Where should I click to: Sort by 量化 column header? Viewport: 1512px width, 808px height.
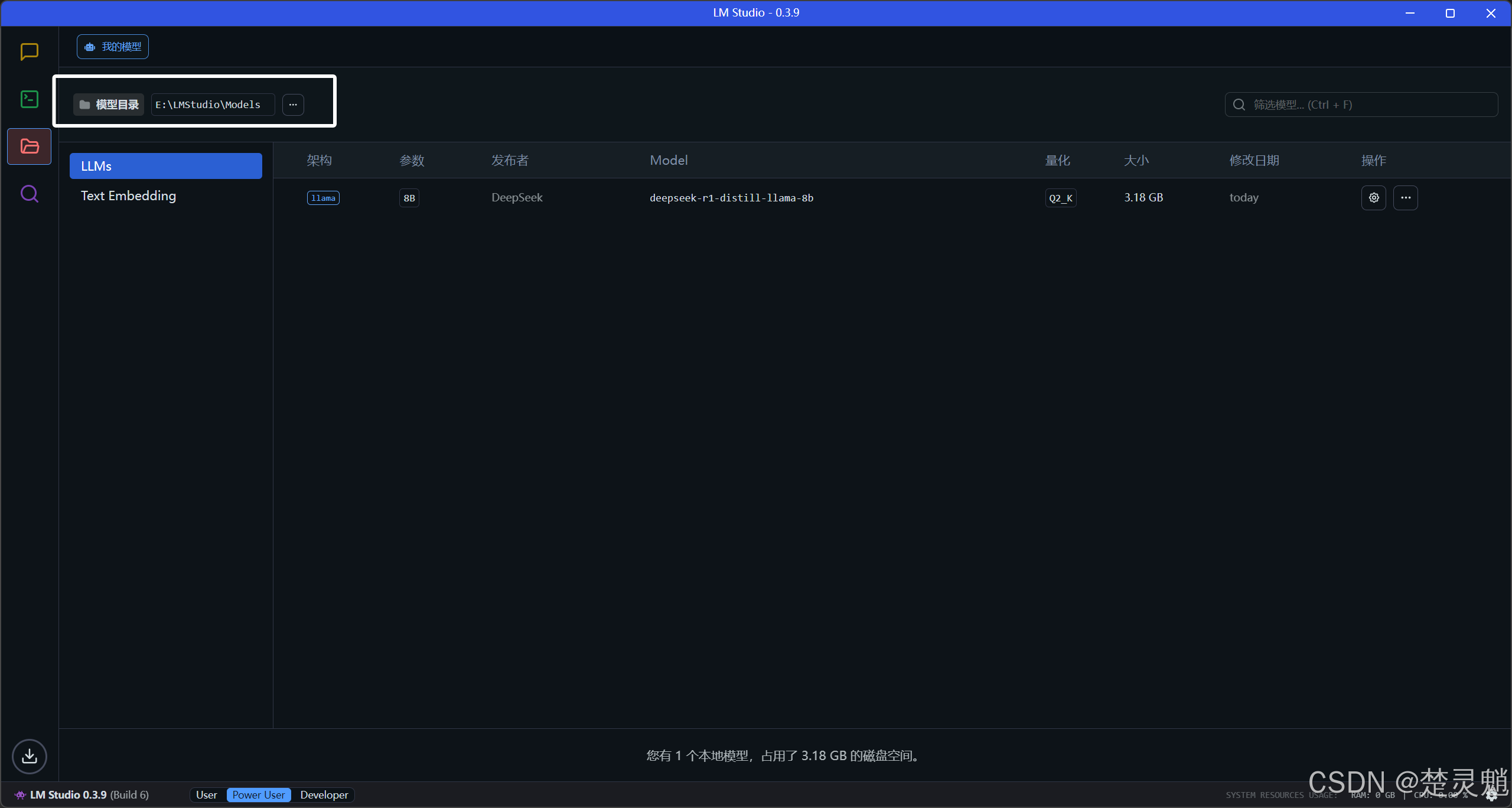[1057, 160]
